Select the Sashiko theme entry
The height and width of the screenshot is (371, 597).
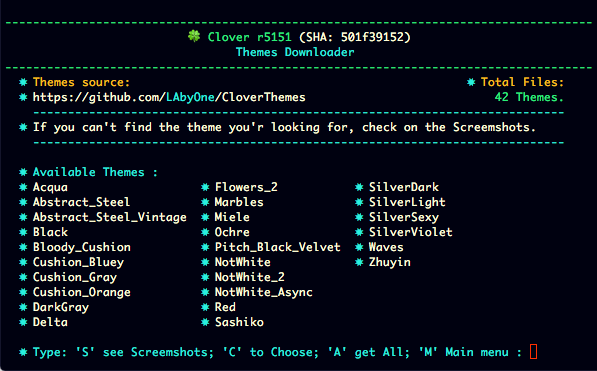pos(239,322)
